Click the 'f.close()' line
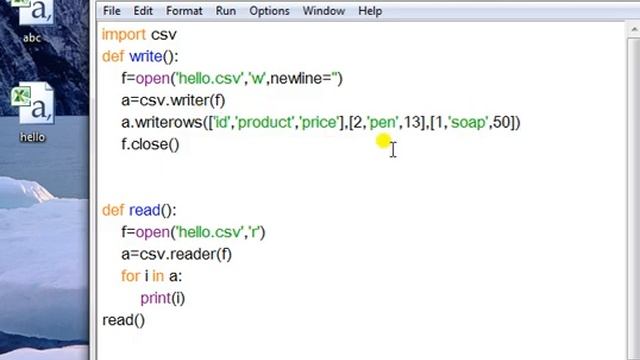The width and height of the screenshot is (640, 360). click(150, 144)
